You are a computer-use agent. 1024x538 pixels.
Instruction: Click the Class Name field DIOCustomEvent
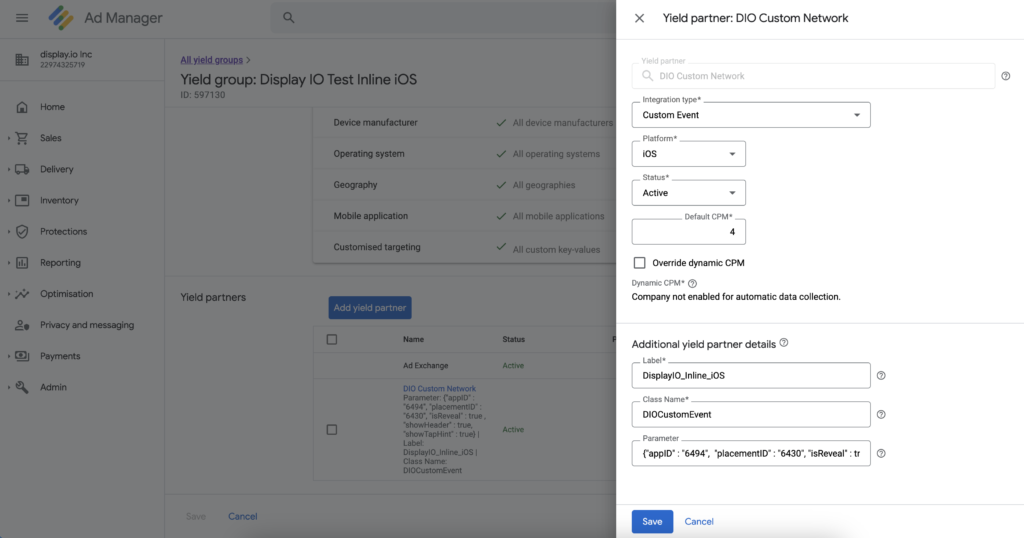coord(751,415)
